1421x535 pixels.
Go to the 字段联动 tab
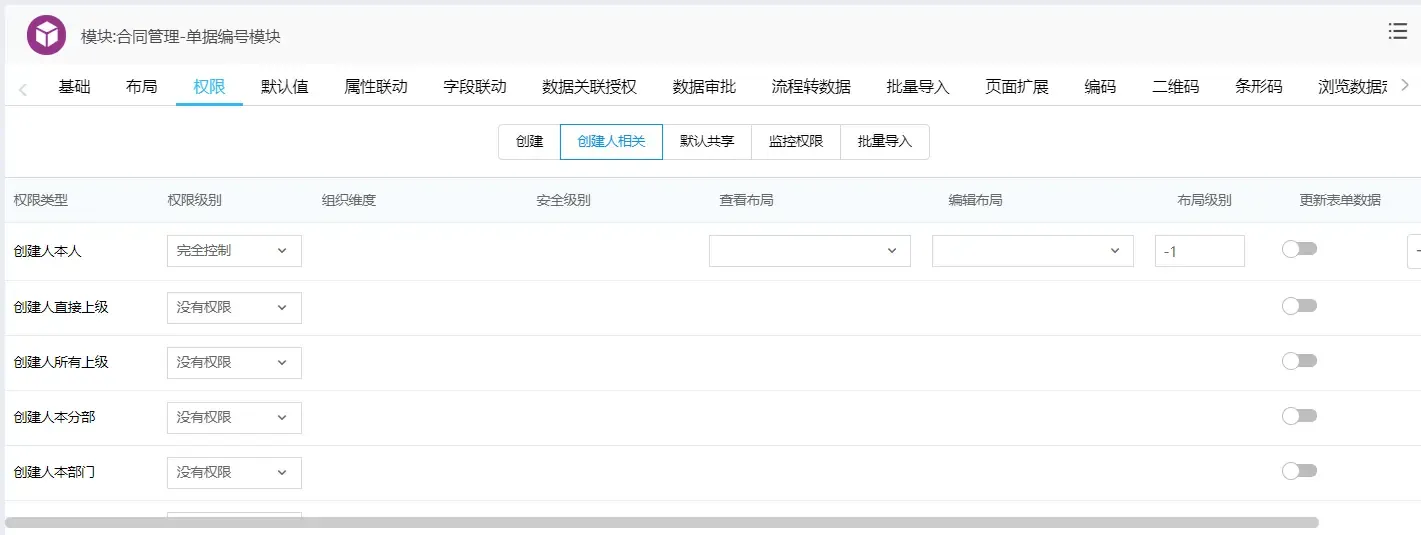(475, 87)
